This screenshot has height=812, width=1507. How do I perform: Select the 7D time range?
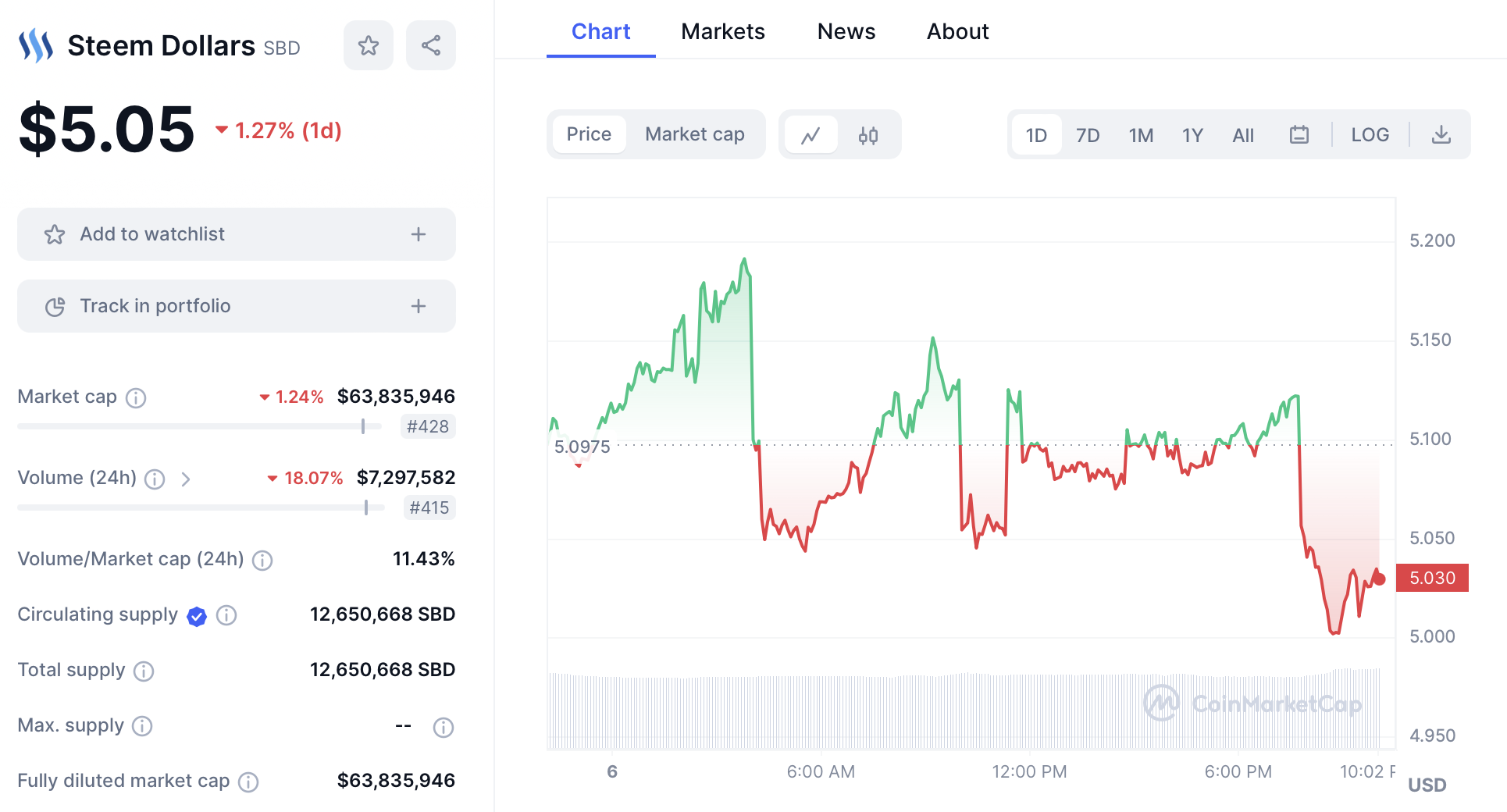click(x=1087, y=135)
